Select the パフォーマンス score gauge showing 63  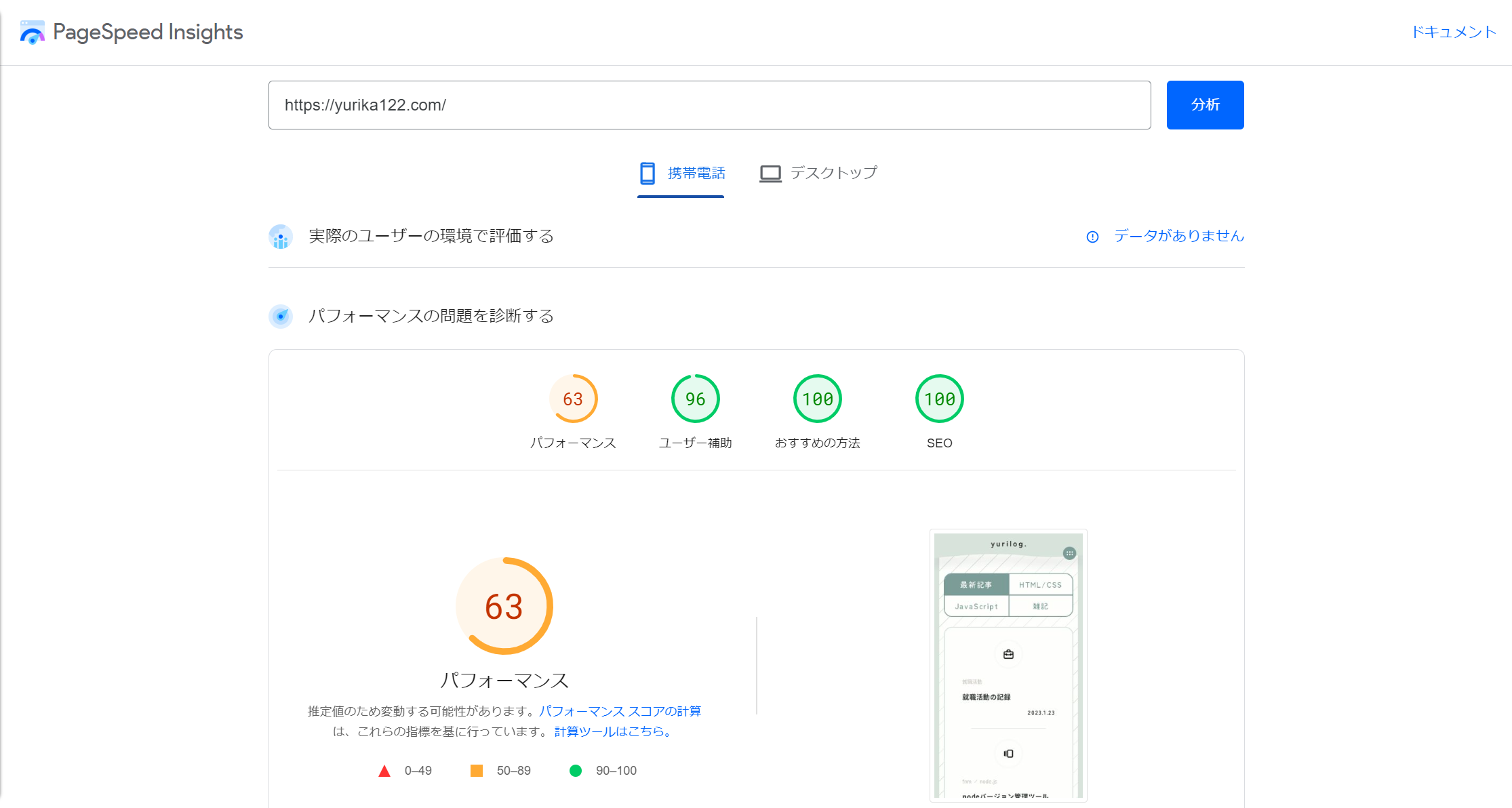pos(573,399)
